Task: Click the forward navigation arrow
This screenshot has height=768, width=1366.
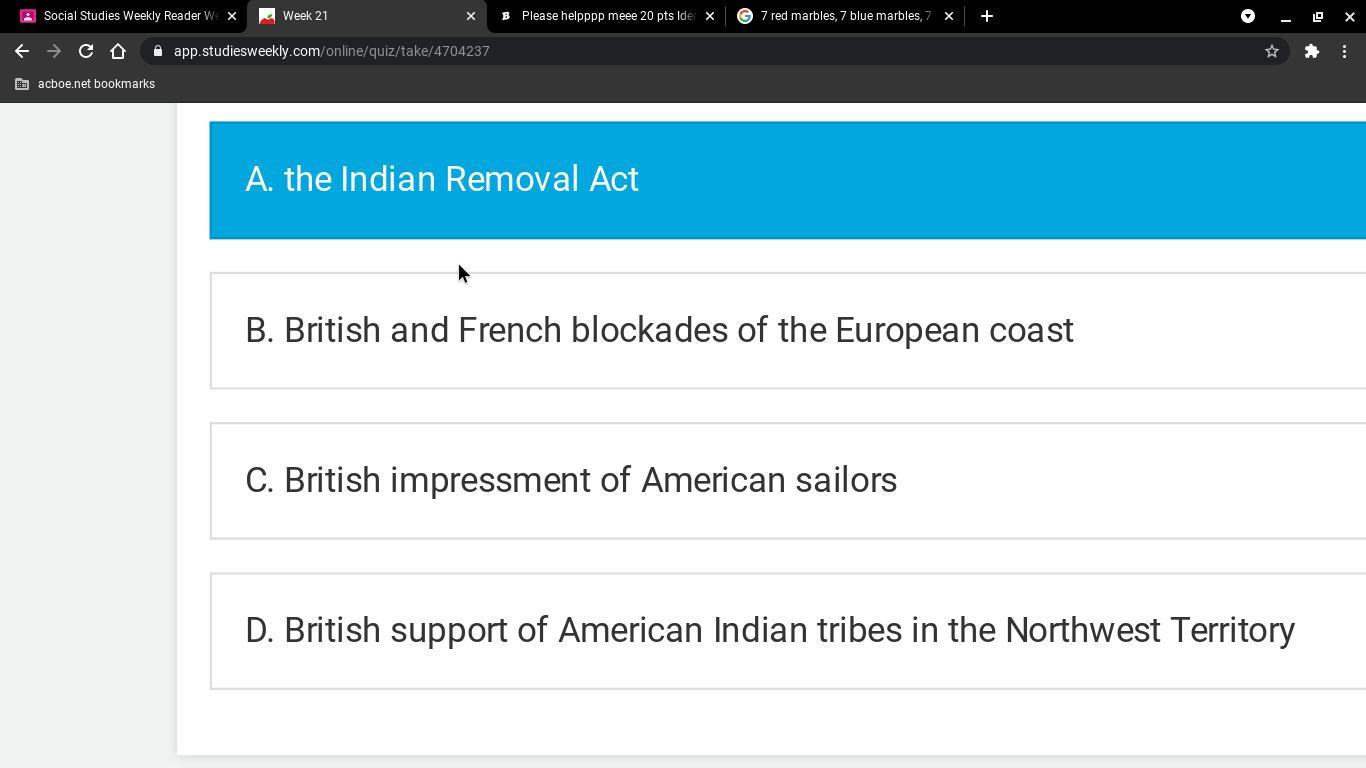Action: 54,51
